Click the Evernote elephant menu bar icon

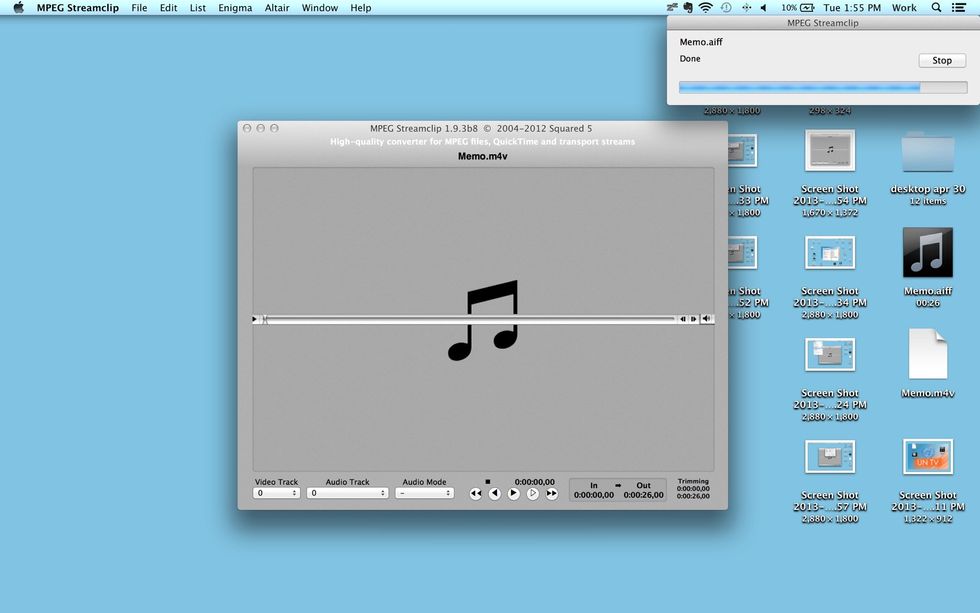tap(688, 7)
